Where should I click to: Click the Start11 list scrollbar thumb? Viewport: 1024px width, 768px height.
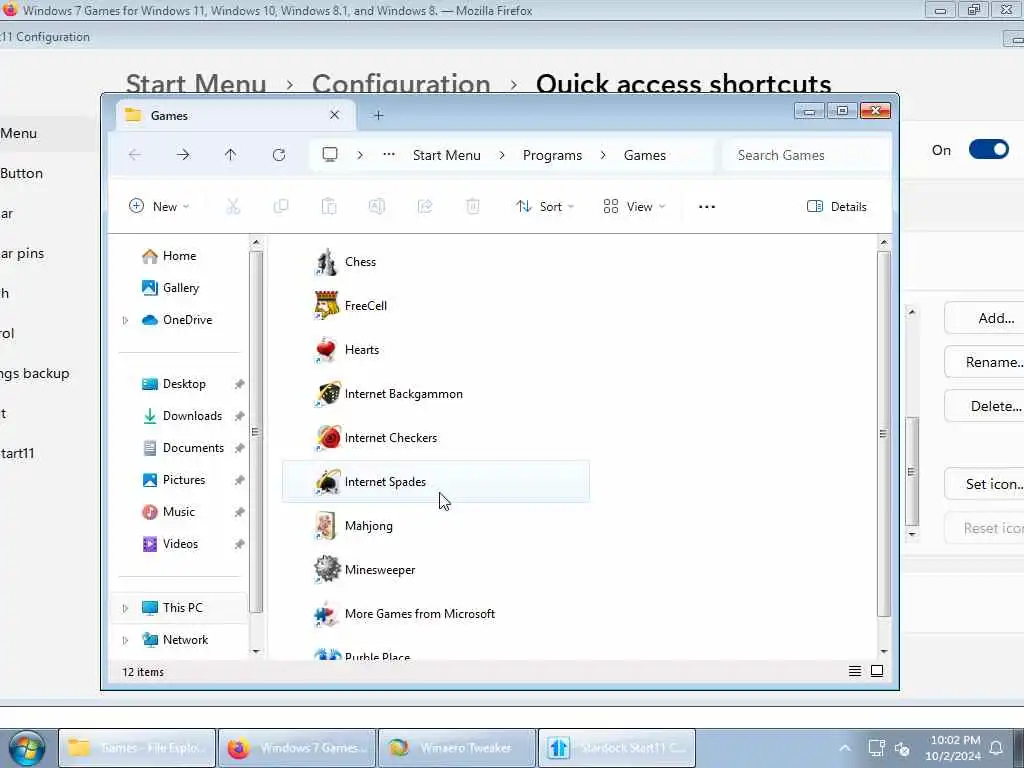[912, 472]
